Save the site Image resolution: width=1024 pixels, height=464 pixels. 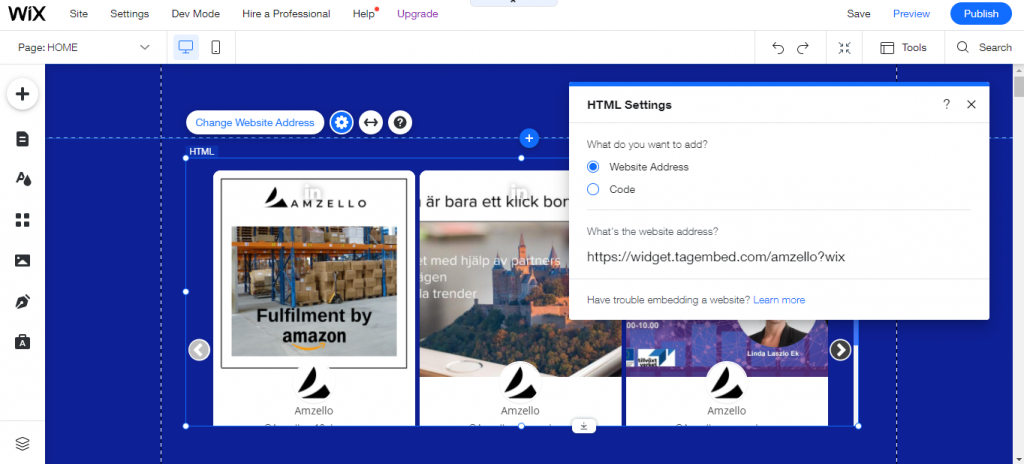click(x=858, y=14)
